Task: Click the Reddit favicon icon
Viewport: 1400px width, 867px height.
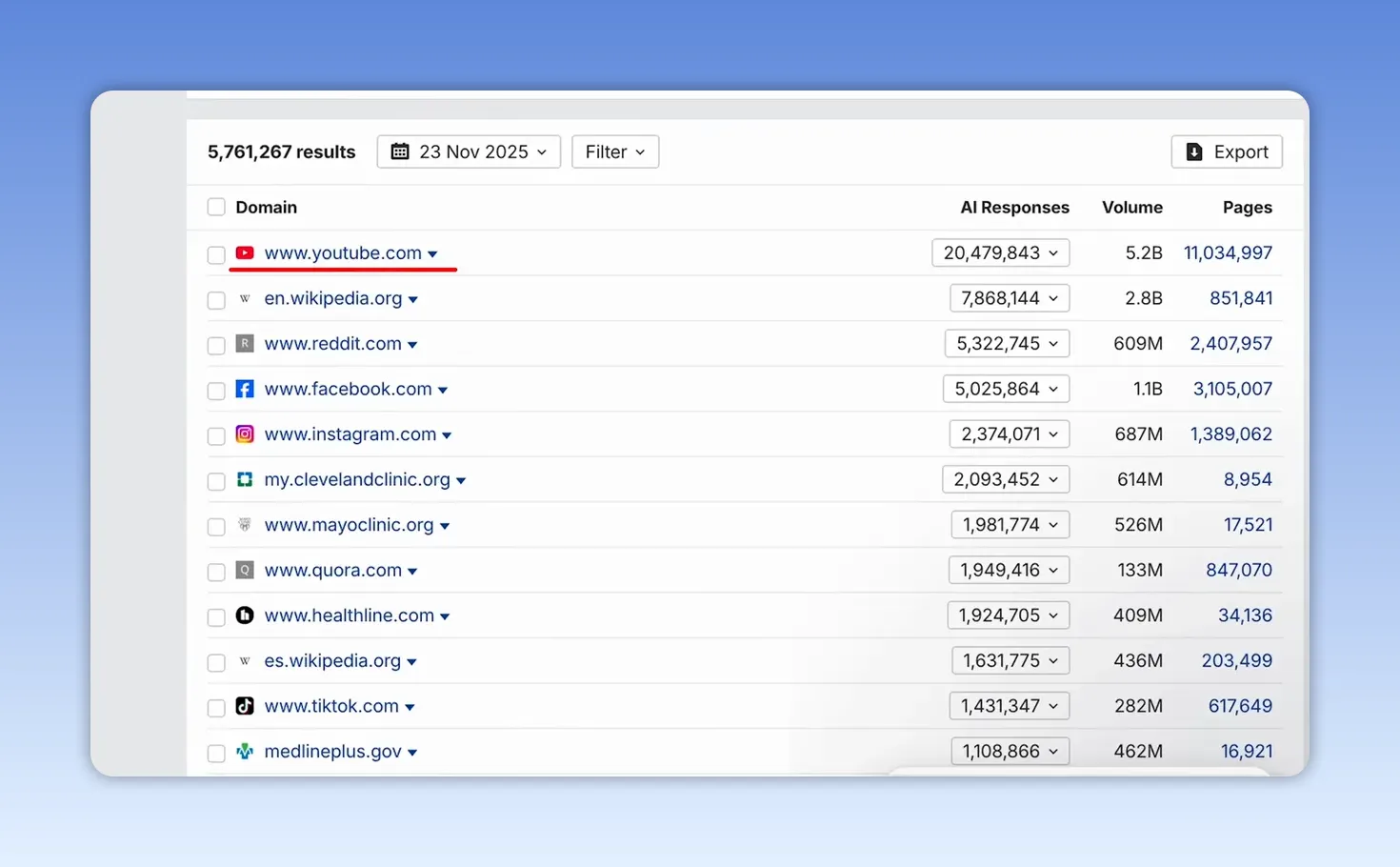Action: click(x=245, y=344)
